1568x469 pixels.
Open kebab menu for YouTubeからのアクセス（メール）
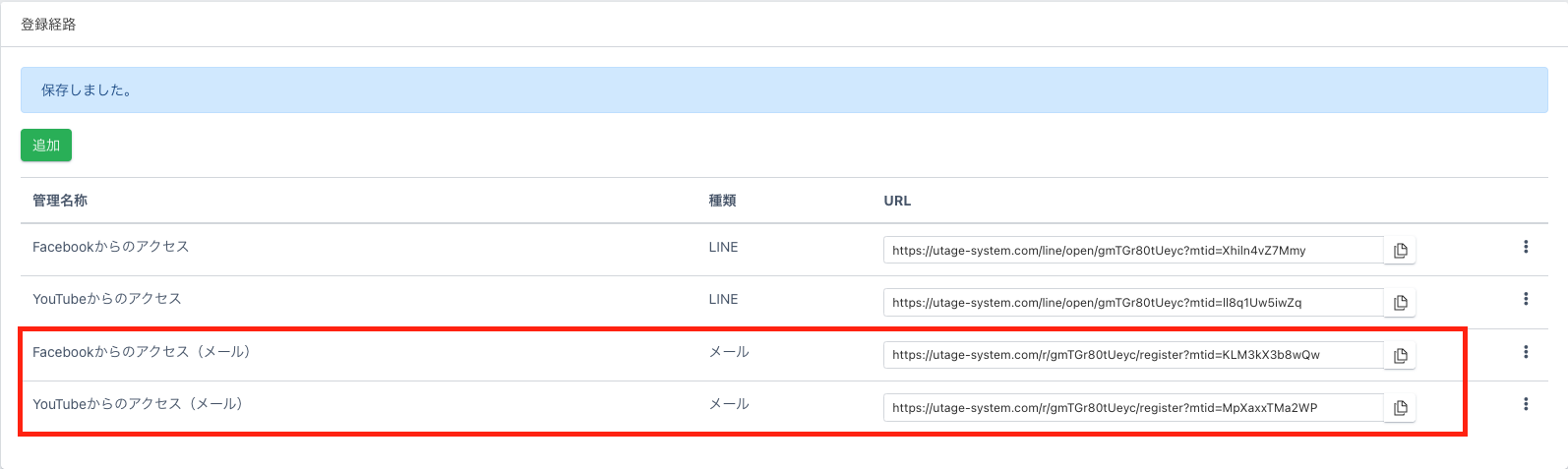(1525, 404)
